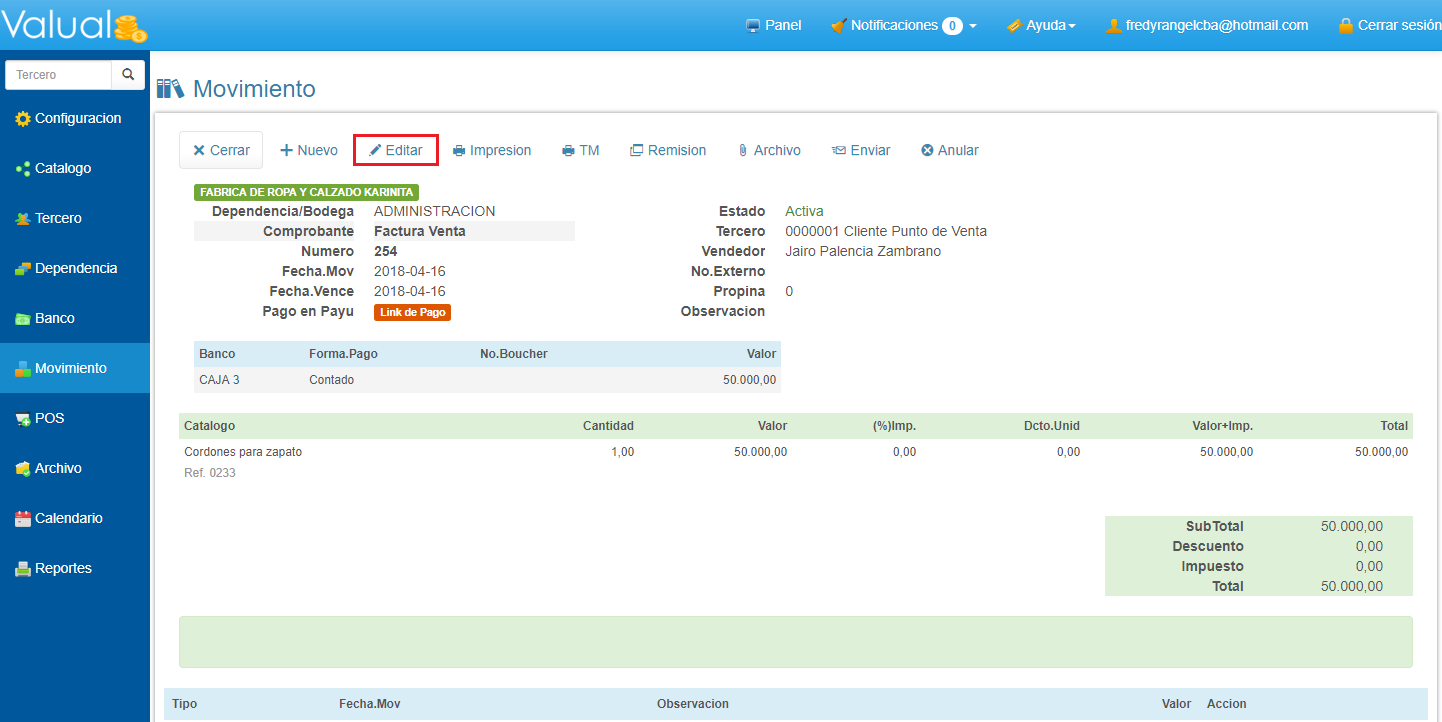This screenshot has height=722, width=1442.
Task: Open the Reportes section
Action: (63, 568)
